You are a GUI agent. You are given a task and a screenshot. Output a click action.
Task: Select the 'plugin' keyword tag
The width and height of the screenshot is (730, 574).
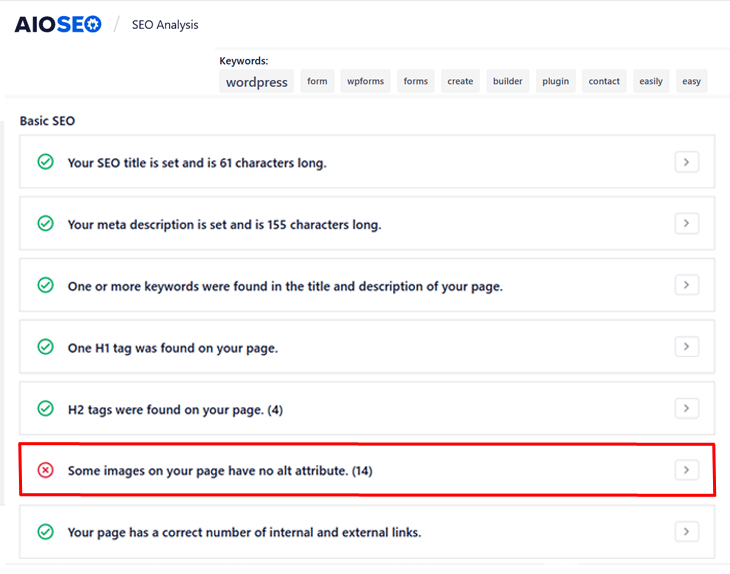coord(555,81)
